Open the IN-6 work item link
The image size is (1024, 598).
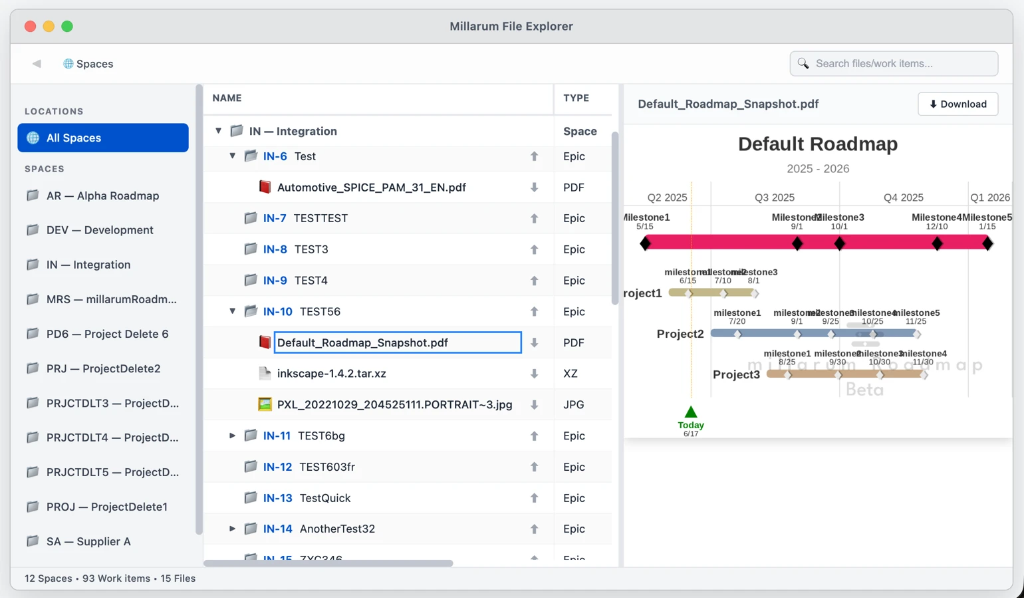click(275, 156)
